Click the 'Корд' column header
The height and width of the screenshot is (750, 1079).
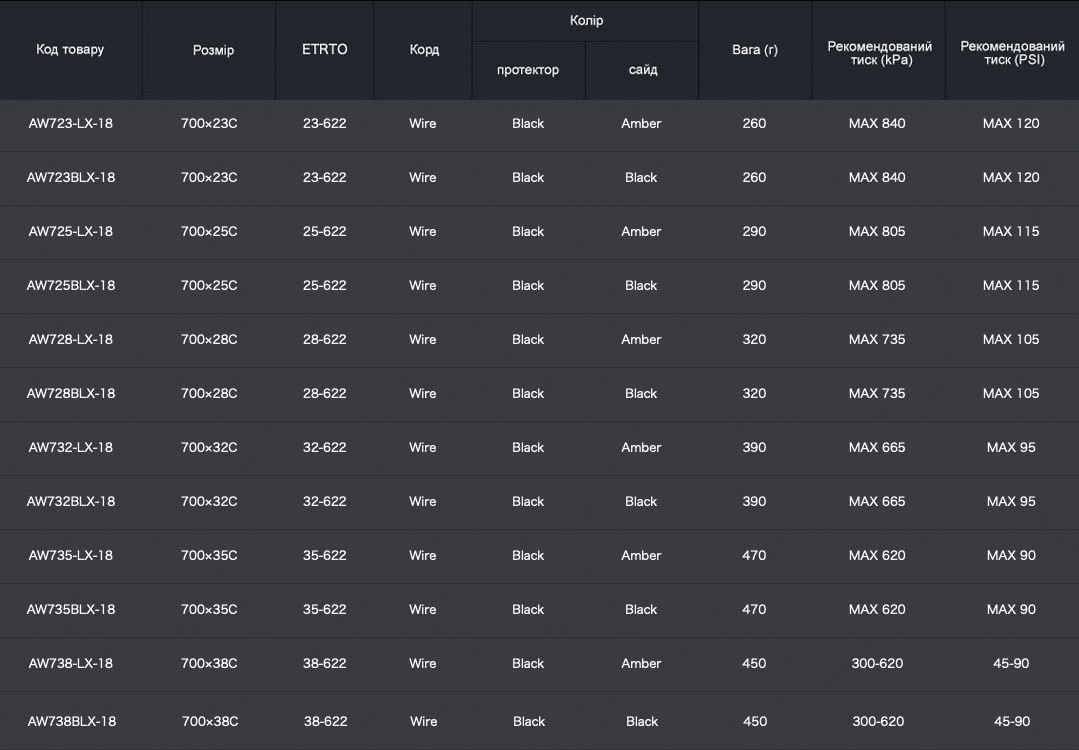click(x=424, y=50)
